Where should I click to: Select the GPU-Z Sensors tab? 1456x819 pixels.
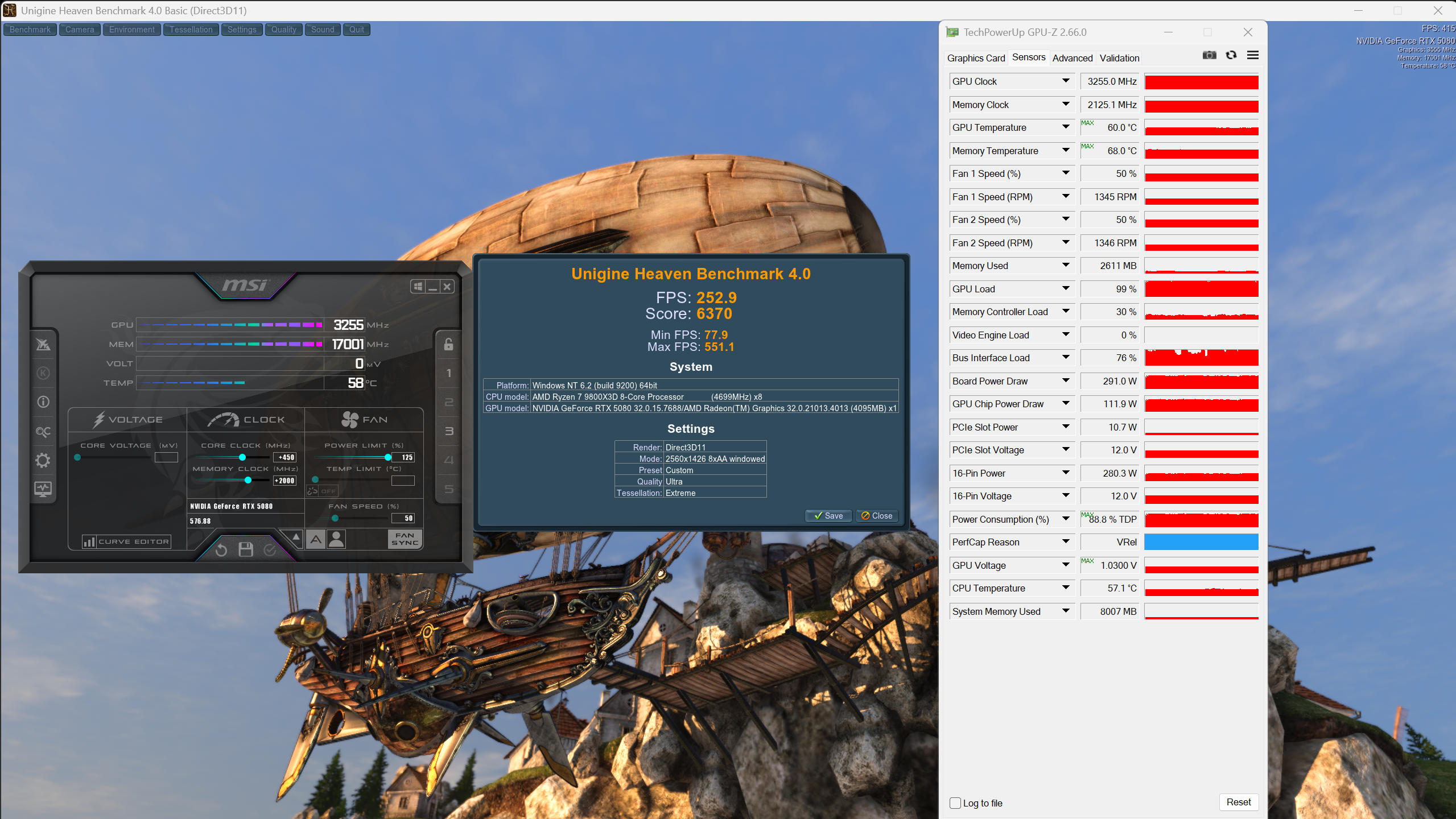1029,57
